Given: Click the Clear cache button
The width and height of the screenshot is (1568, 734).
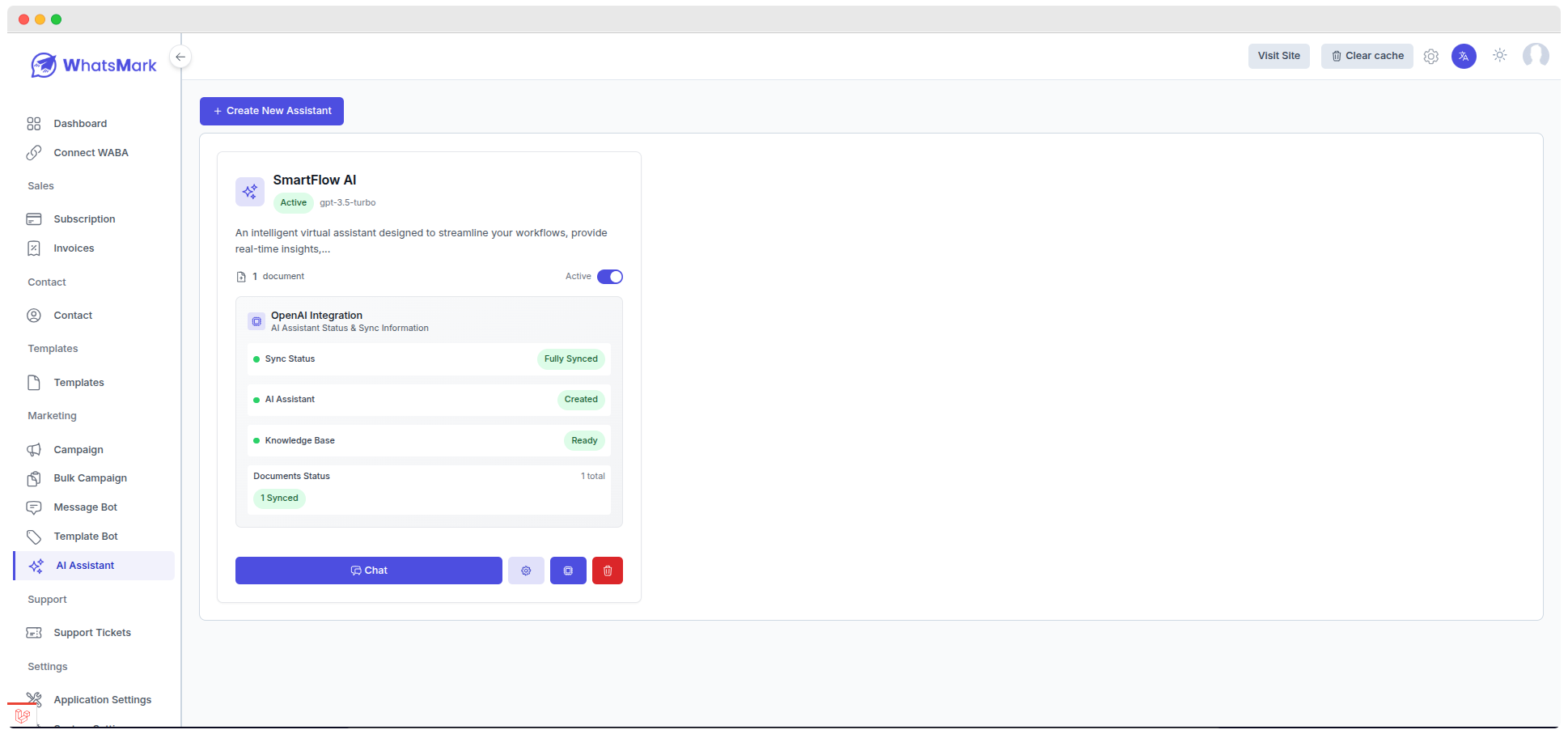Looking at the screenshot, I should (1367, 56).
